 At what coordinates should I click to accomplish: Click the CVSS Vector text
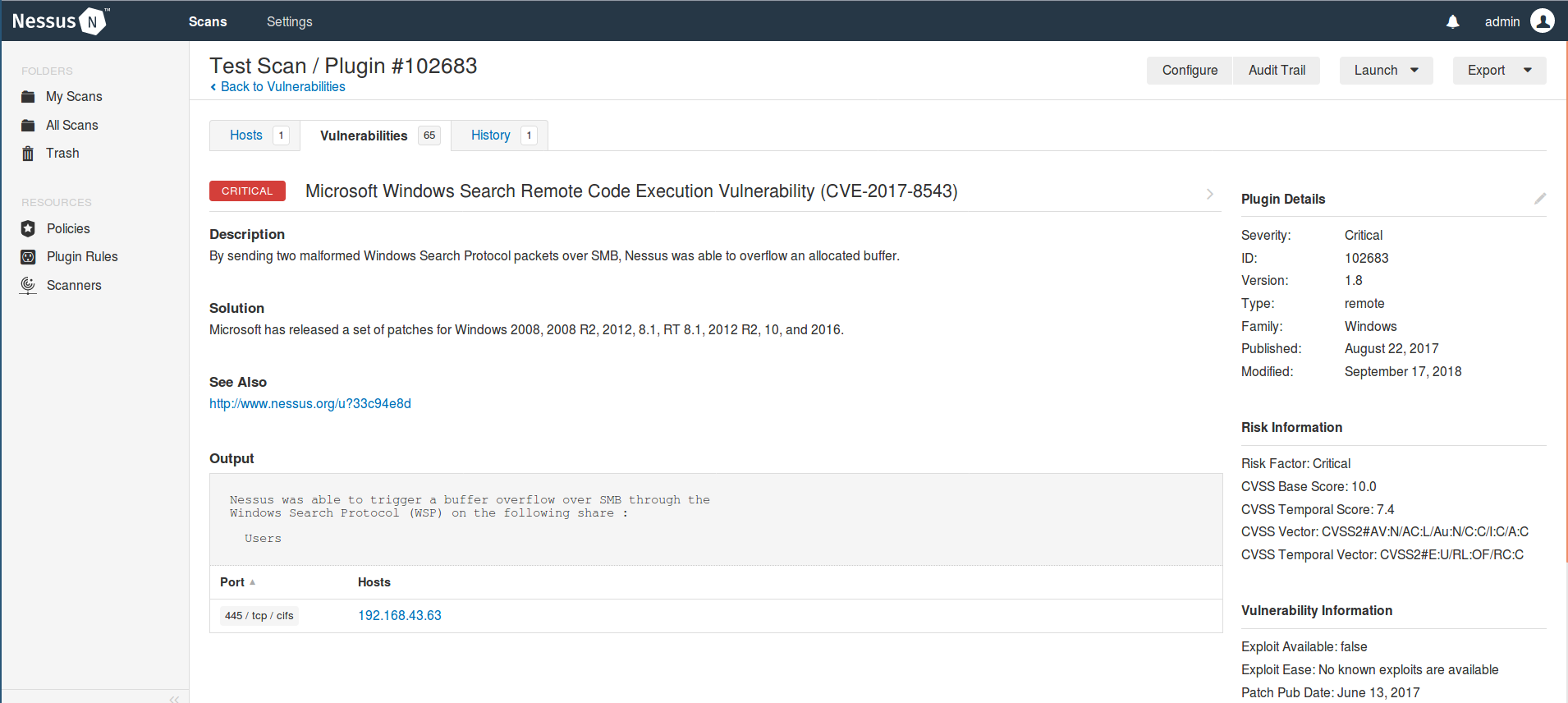point(1385,532)
